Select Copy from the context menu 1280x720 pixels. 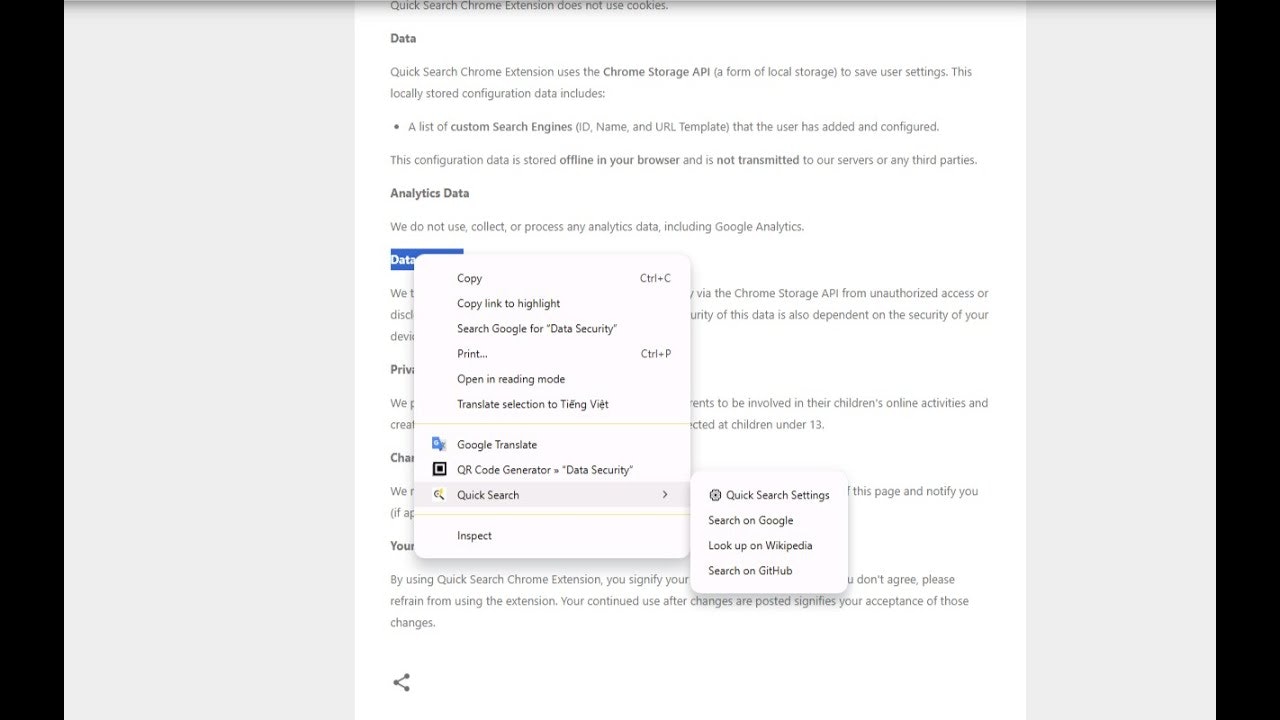[x=552, y=278]
